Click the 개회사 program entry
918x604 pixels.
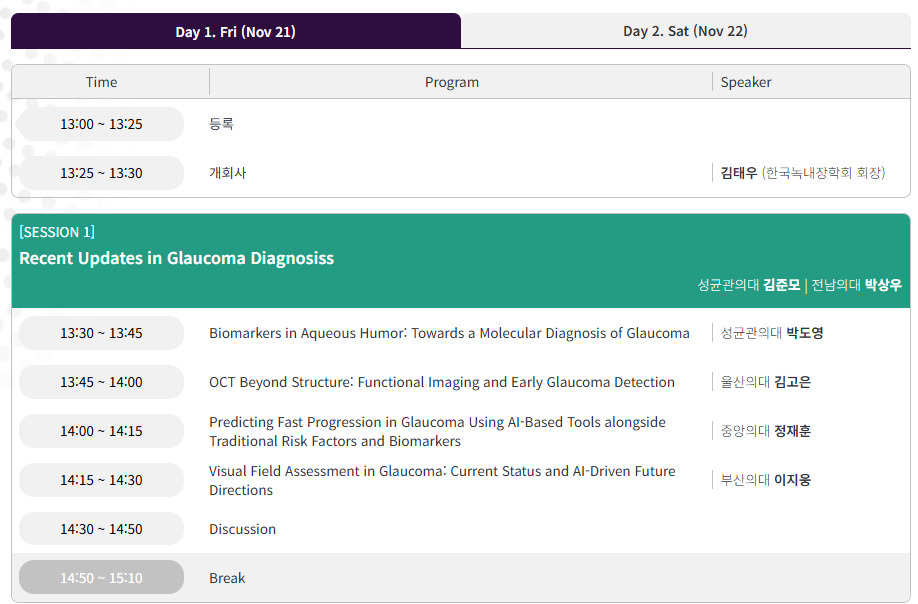coord(227,173)
